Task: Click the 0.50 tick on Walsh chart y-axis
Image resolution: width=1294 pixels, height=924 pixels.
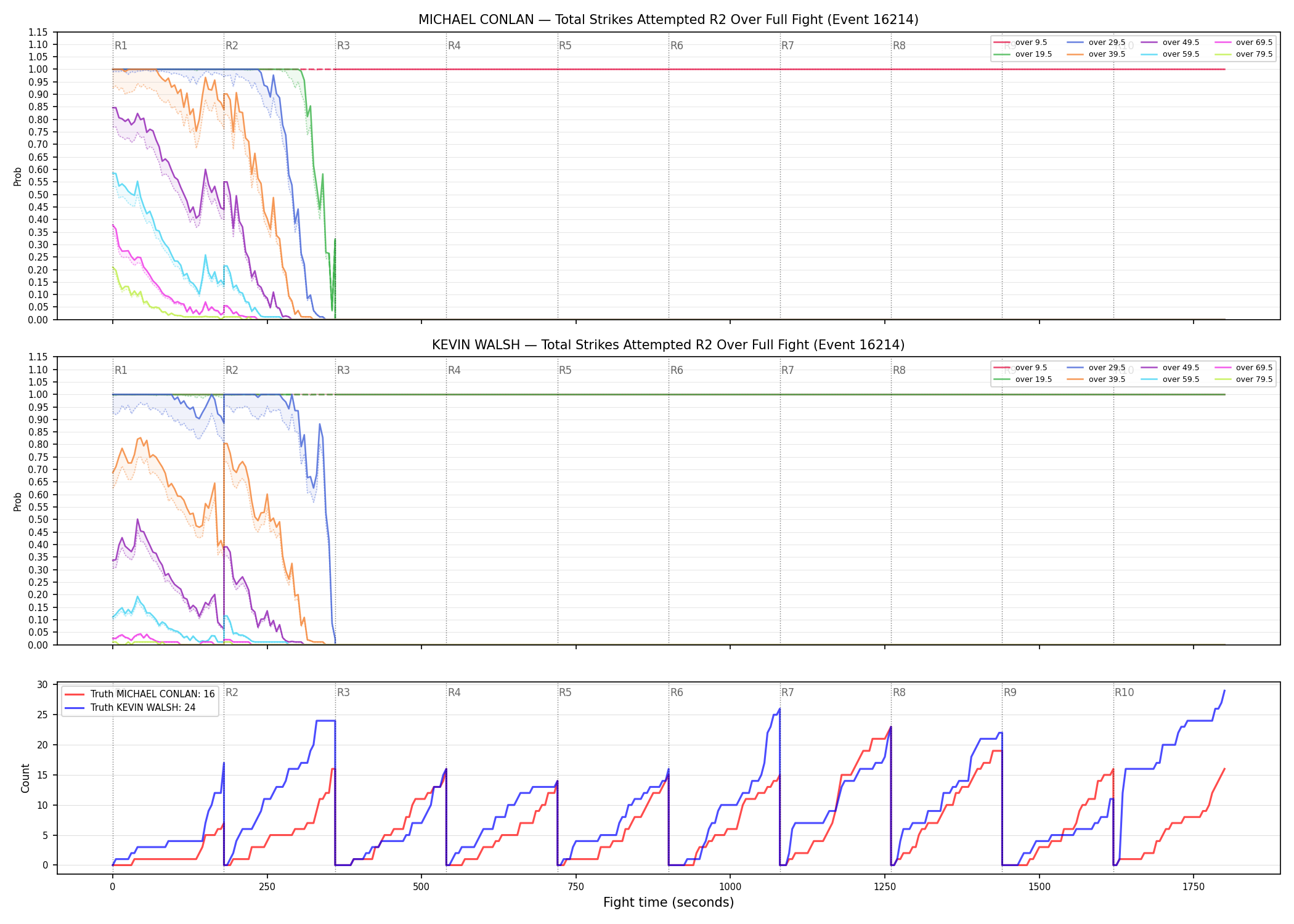Action: [x=38, y=520]
